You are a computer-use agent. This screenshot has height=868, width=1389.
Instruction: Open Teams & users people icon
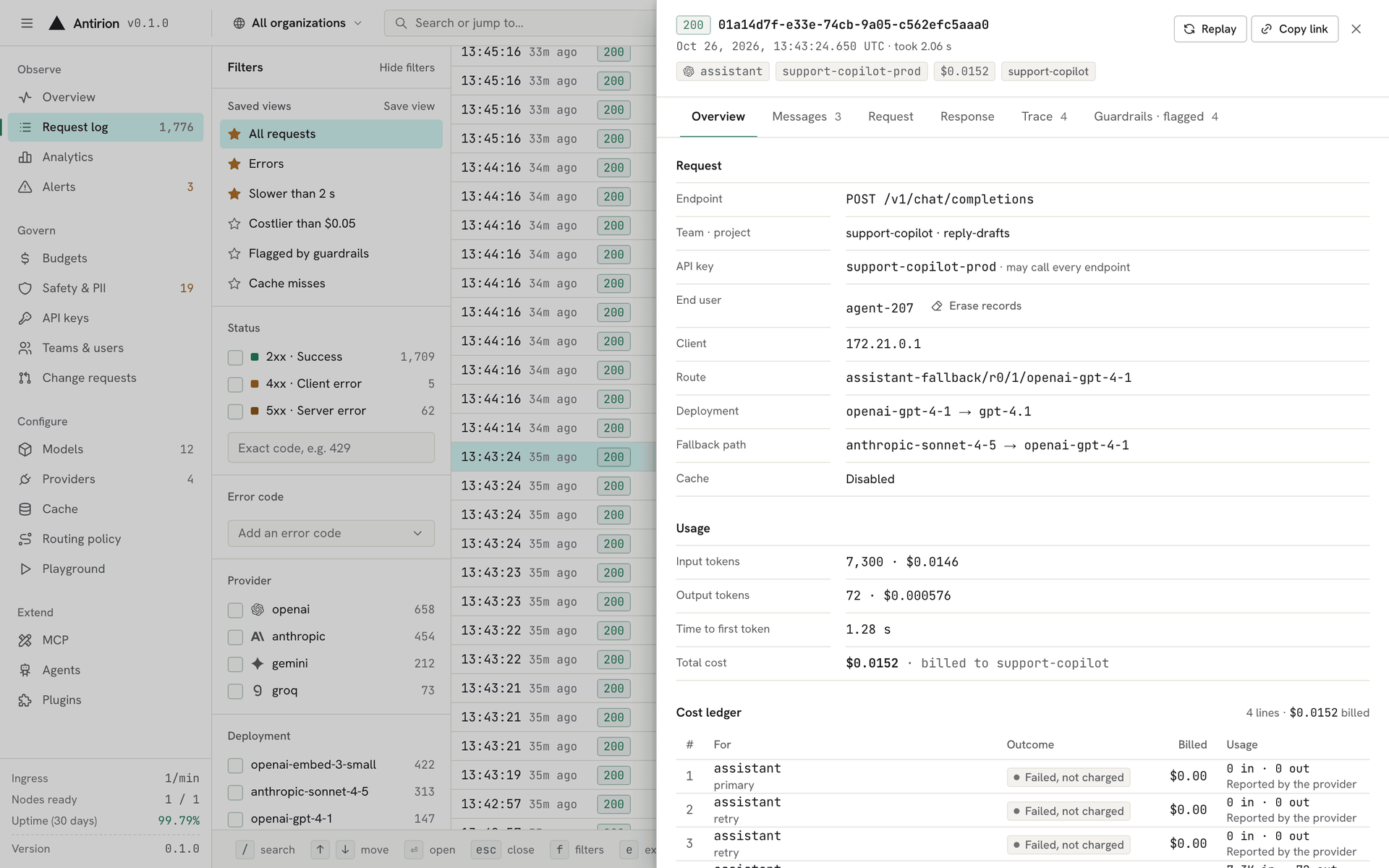coord(25,348)
